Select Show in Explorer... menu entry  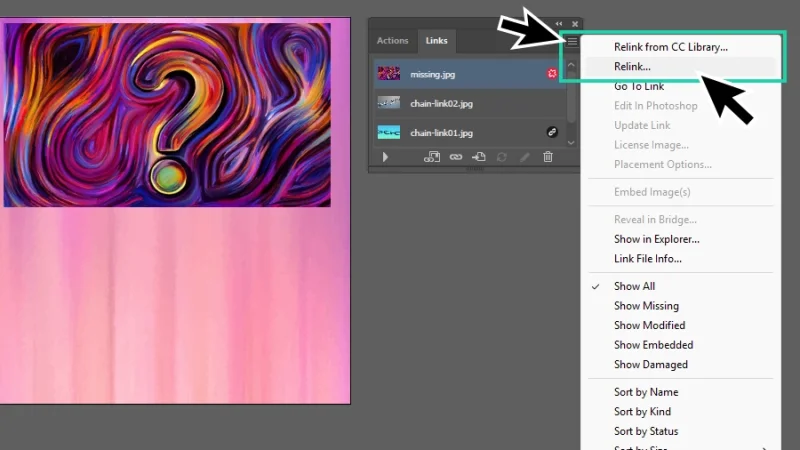(x=656, y=239)
